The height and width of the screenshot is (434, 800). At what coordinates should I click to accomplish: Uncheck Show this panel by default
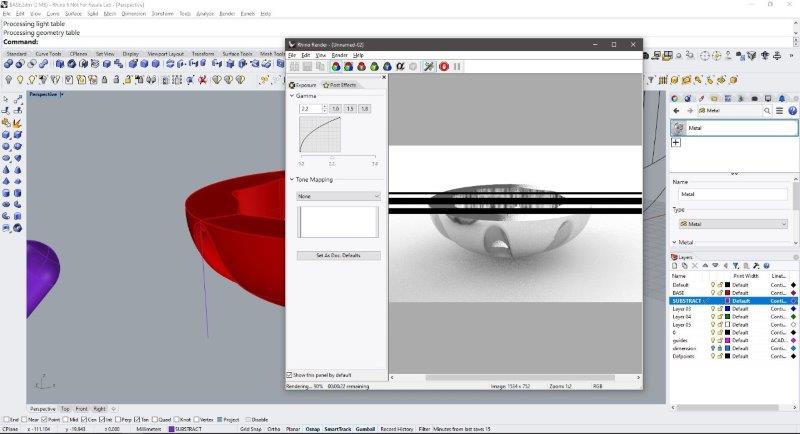(x=289, y=375)
